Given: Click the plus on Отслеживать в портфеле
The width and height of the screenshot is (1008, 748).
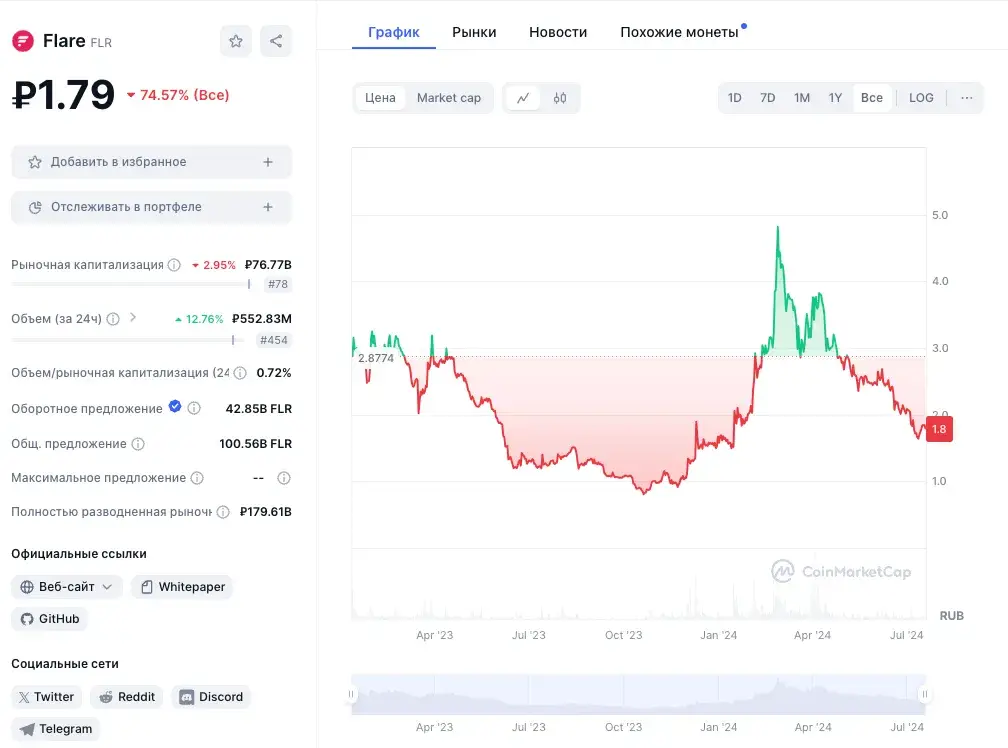Looking at the screenshot, I should pyautogui.click(x=268, y=207).
